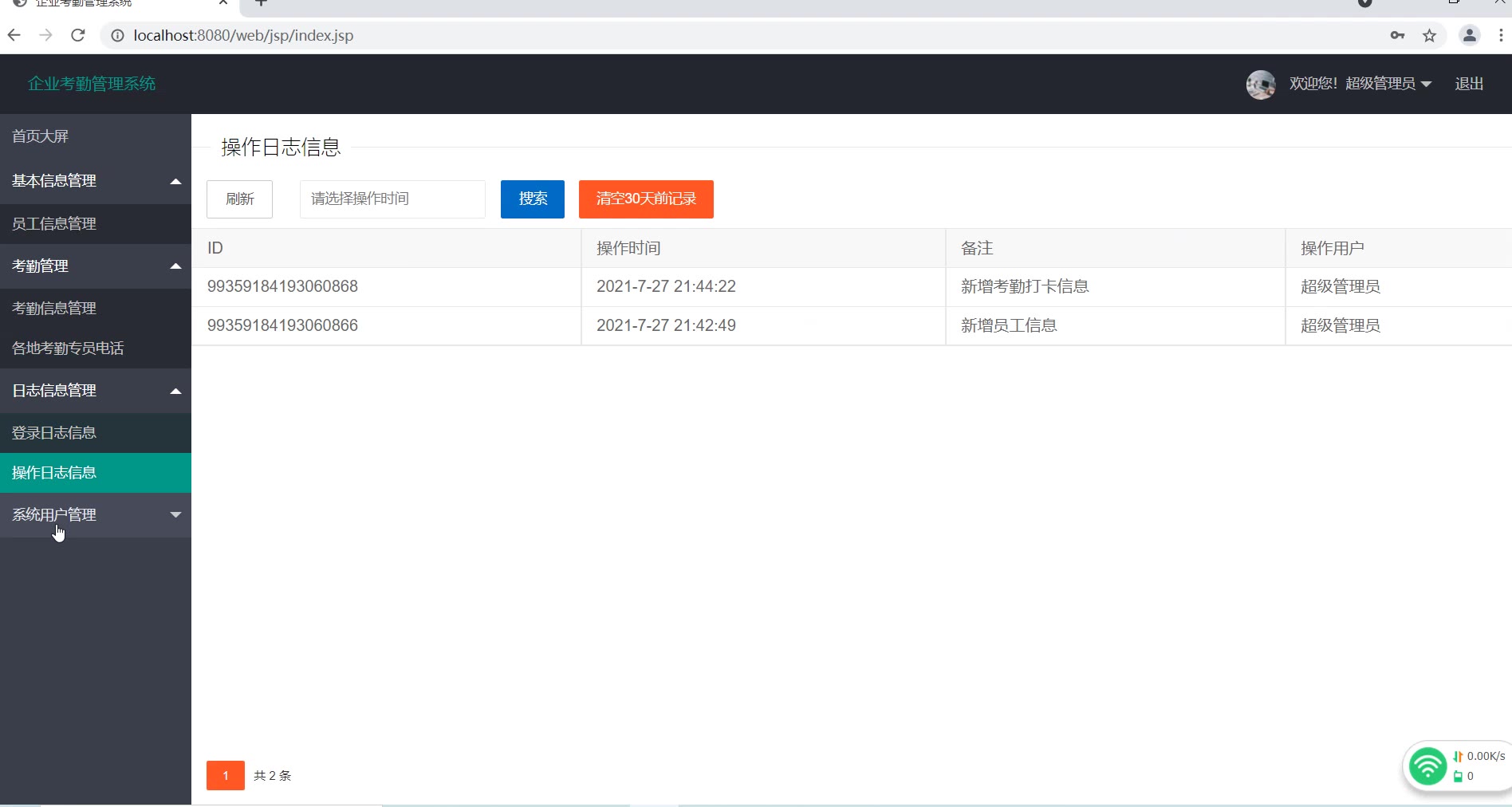Click the 备注 column header
1512x807 pixels.
click(x=1116, y=248)
